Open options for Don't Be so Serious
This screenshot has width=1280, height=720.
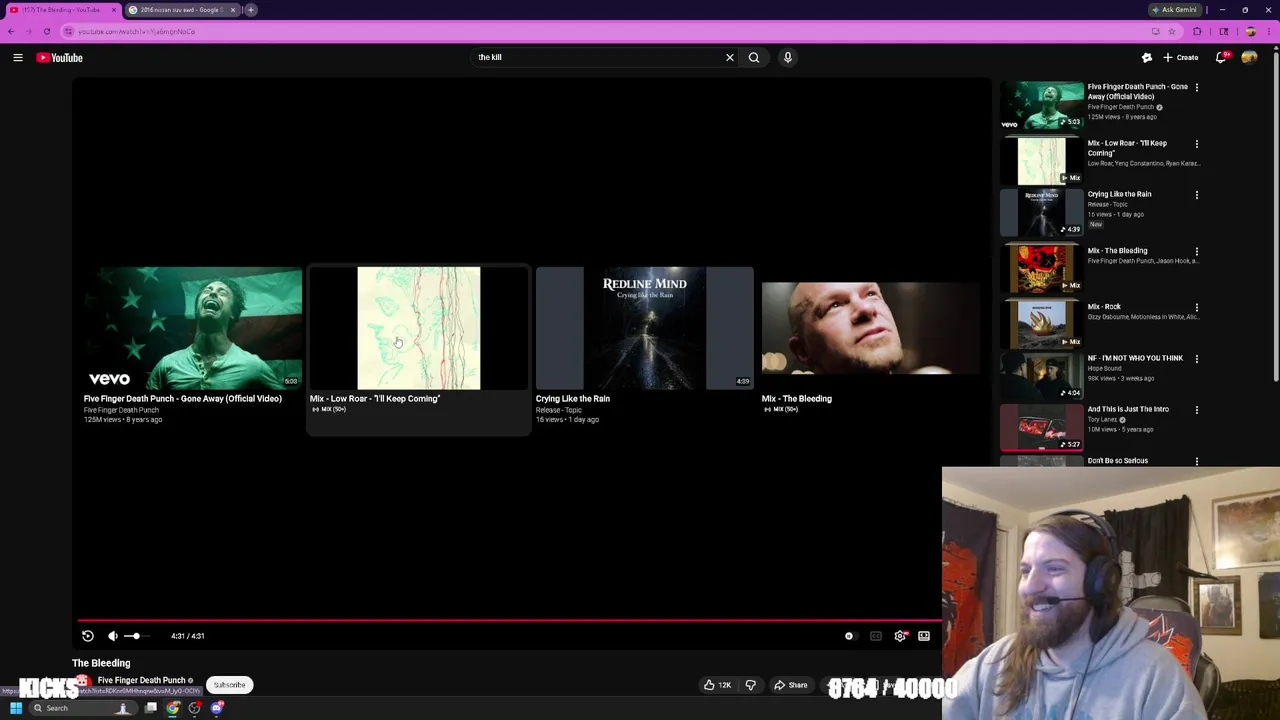coord(1197,461)
